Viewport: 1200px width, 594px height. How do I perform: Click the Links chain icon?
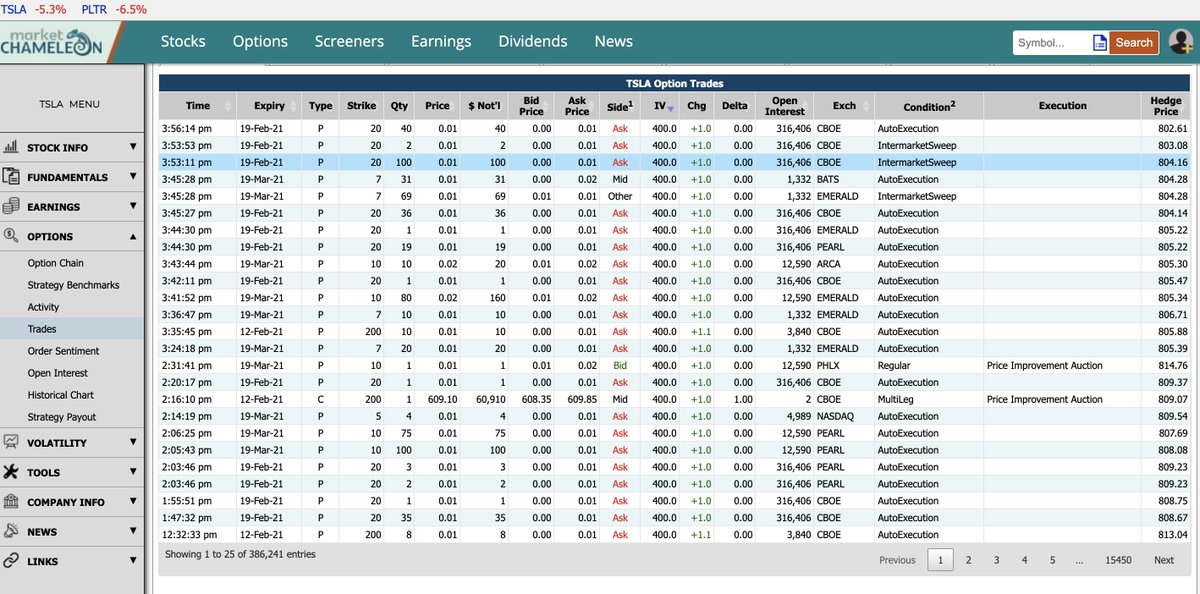(x=11, y=561)
